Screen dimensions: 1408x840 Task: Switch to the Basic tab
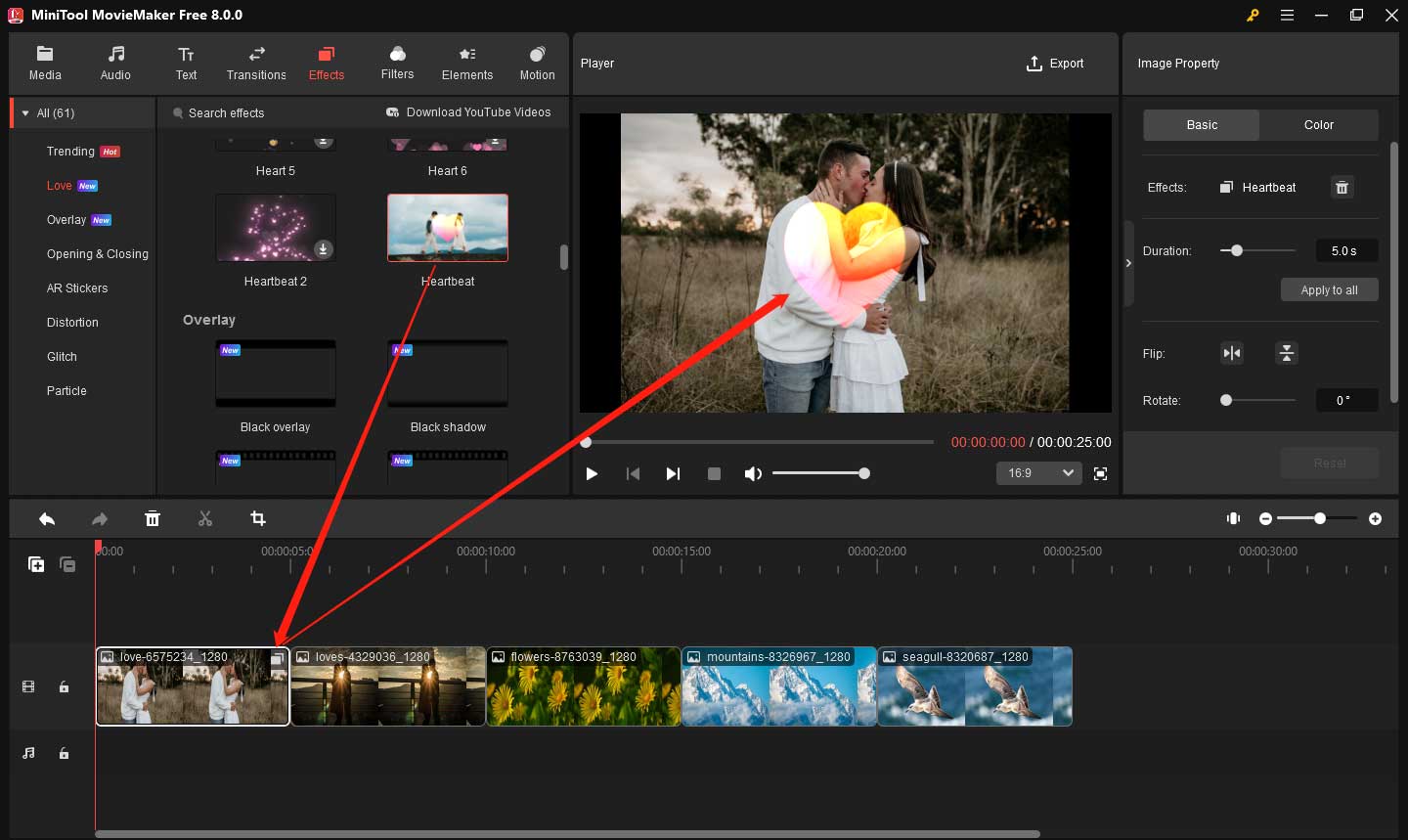pos(1202,125)
